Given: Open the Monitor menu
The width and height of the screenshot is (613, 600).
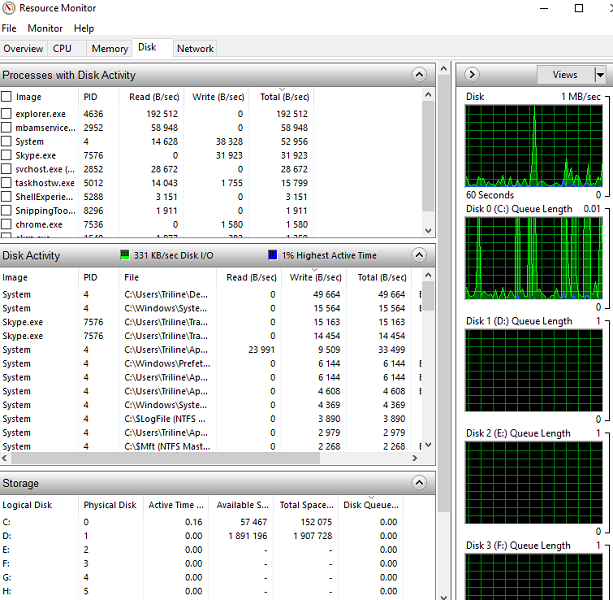Looking at the screenshot, I should click(x=45, y=28).
